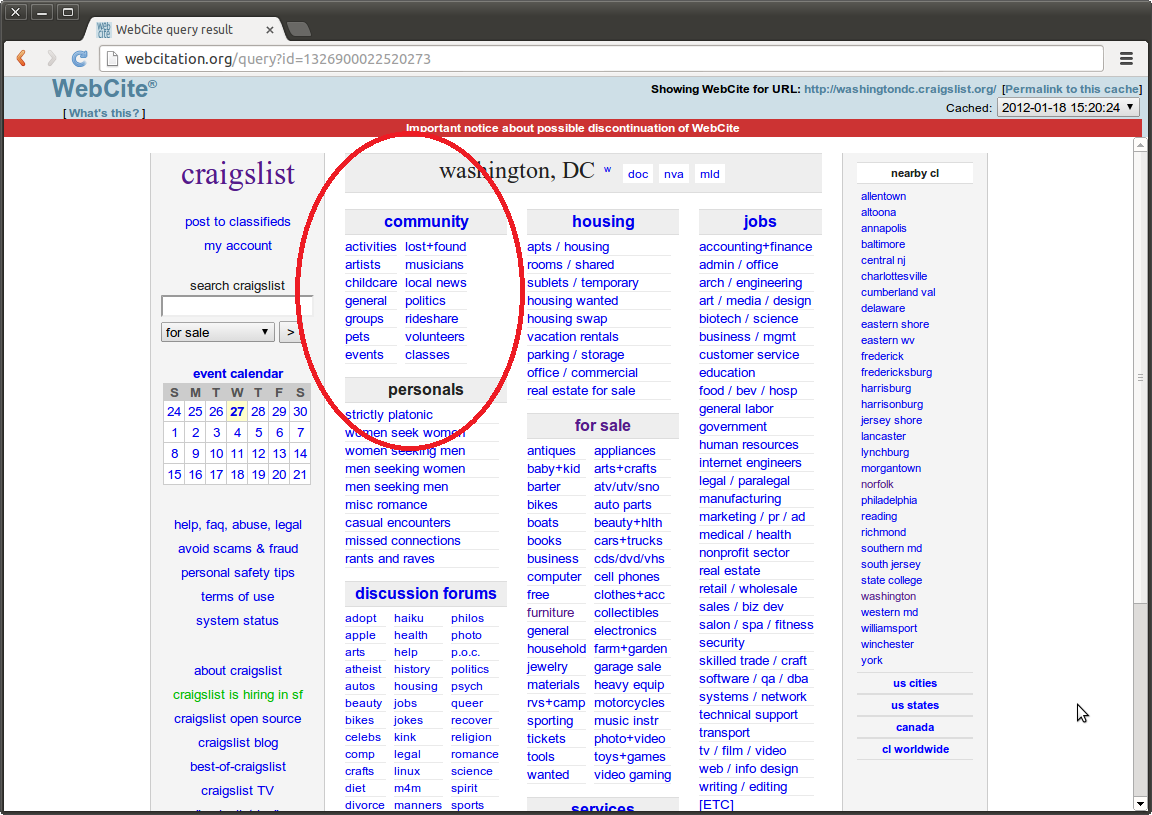Click 'Permalink to this cache' link
Viewport: 1152px width, 815px height.
tap(1072, 89)
